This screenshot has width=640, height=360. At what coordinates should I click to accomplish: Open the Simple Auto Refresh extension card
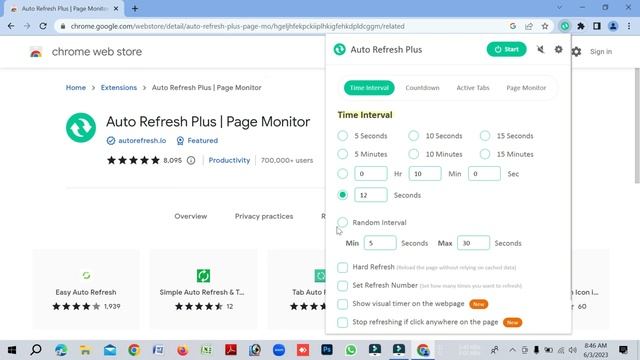203,289
